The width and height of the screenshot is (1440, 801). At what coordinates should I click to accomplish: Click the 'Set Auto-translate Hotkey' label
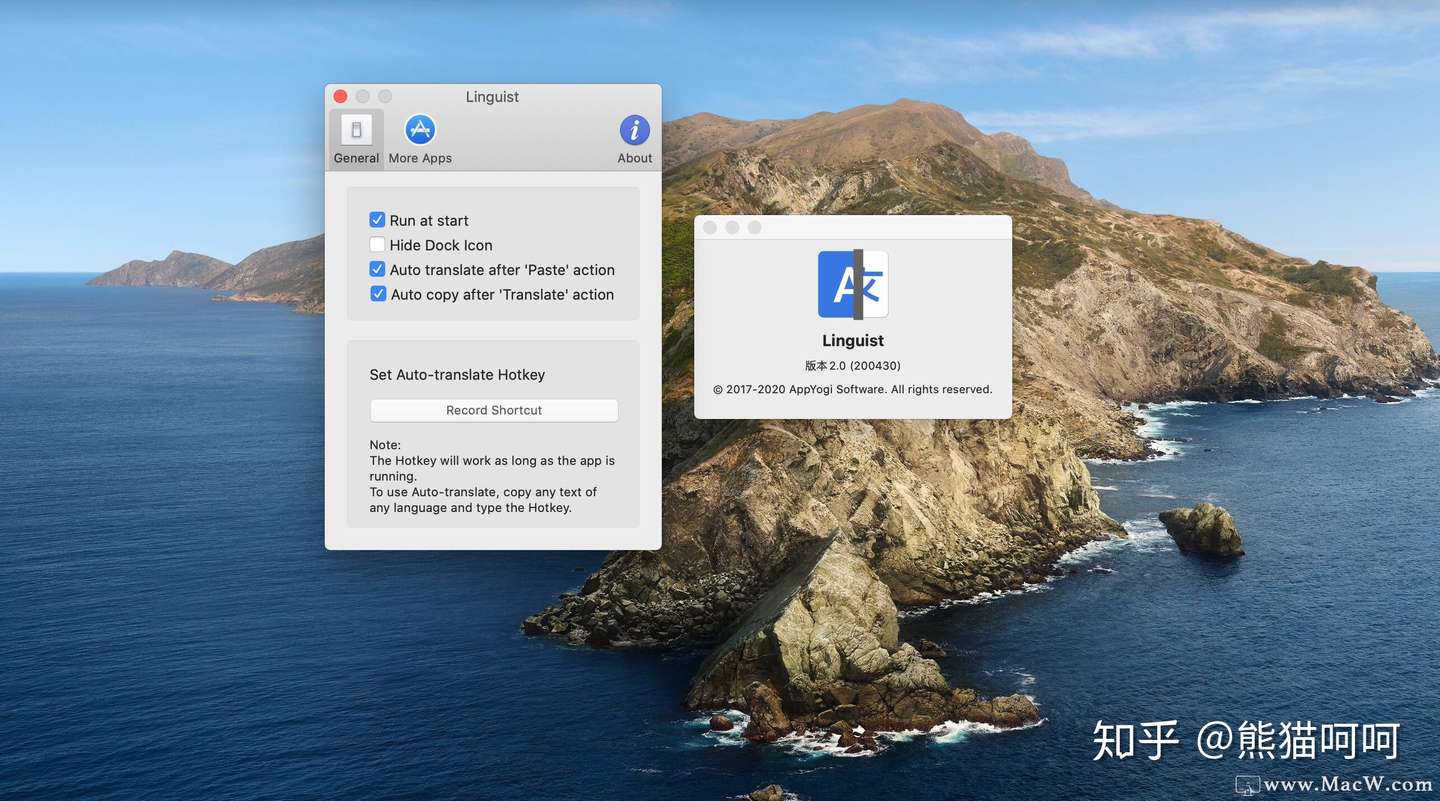(x=457, y=375)
